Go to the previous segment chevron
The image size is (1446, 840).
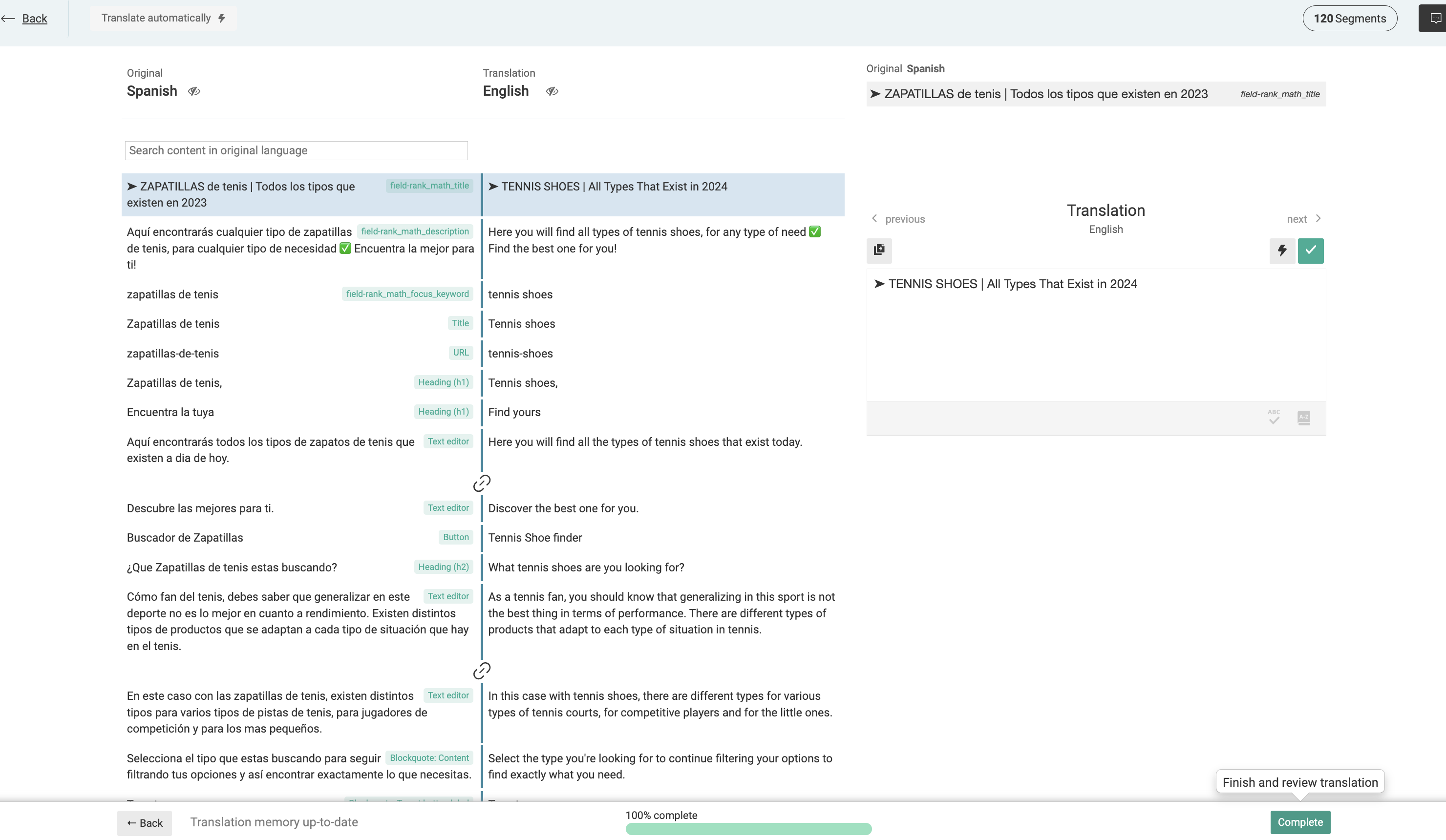click(x=874, y=219)
